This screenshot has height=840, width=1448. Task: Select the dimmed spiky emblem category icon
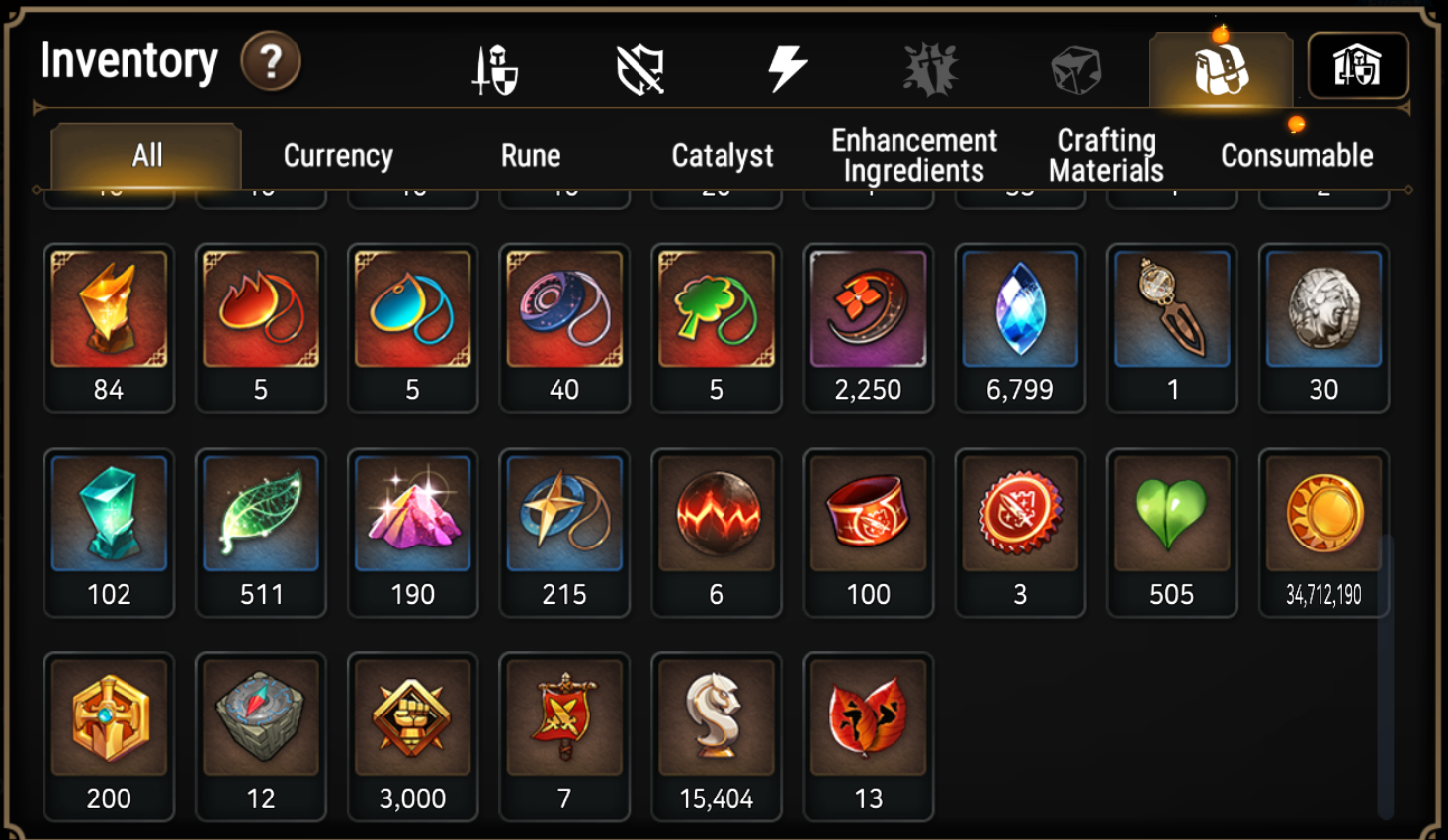click(930, 70)
